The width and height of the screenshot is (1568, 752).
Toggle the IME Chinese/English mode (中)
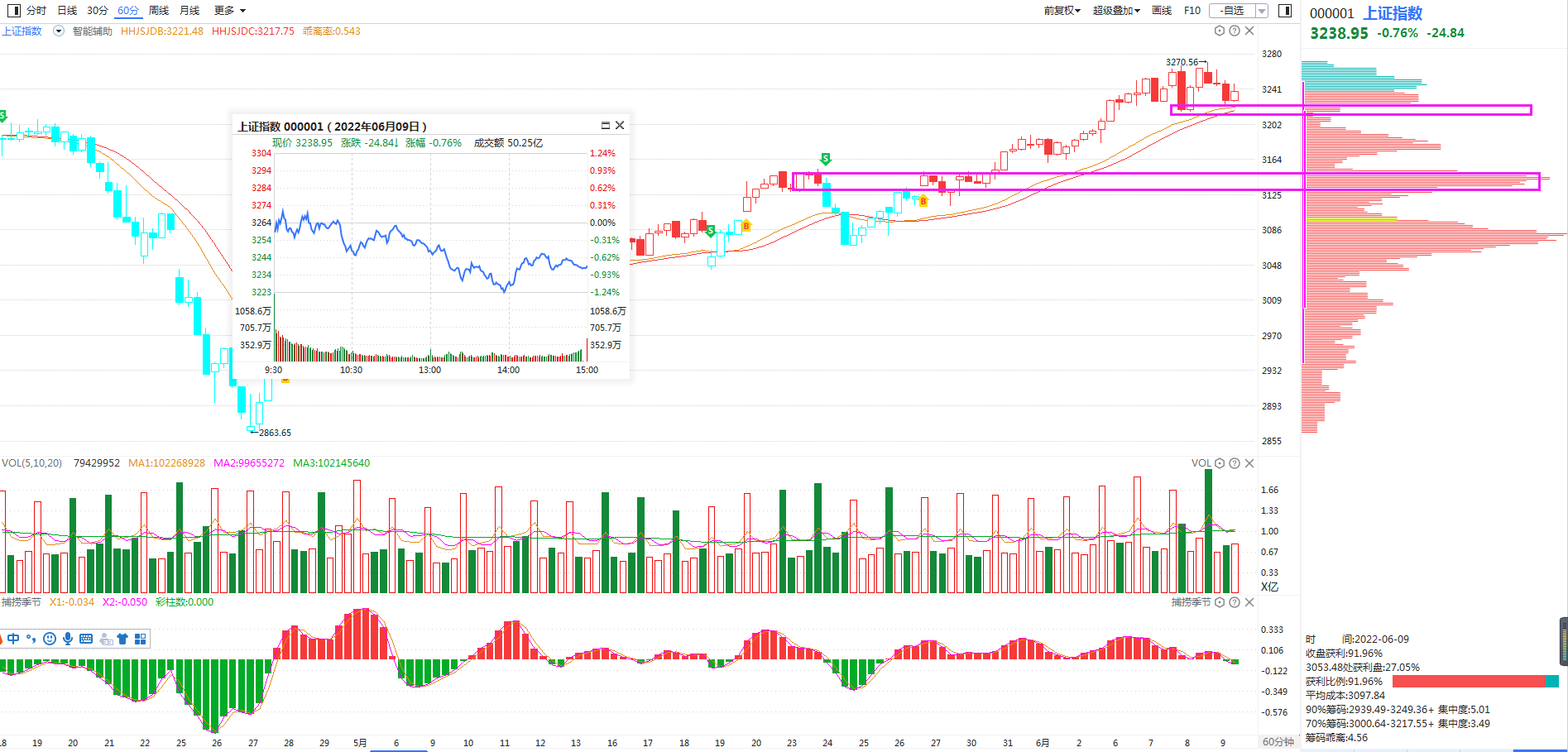point(13,639)
